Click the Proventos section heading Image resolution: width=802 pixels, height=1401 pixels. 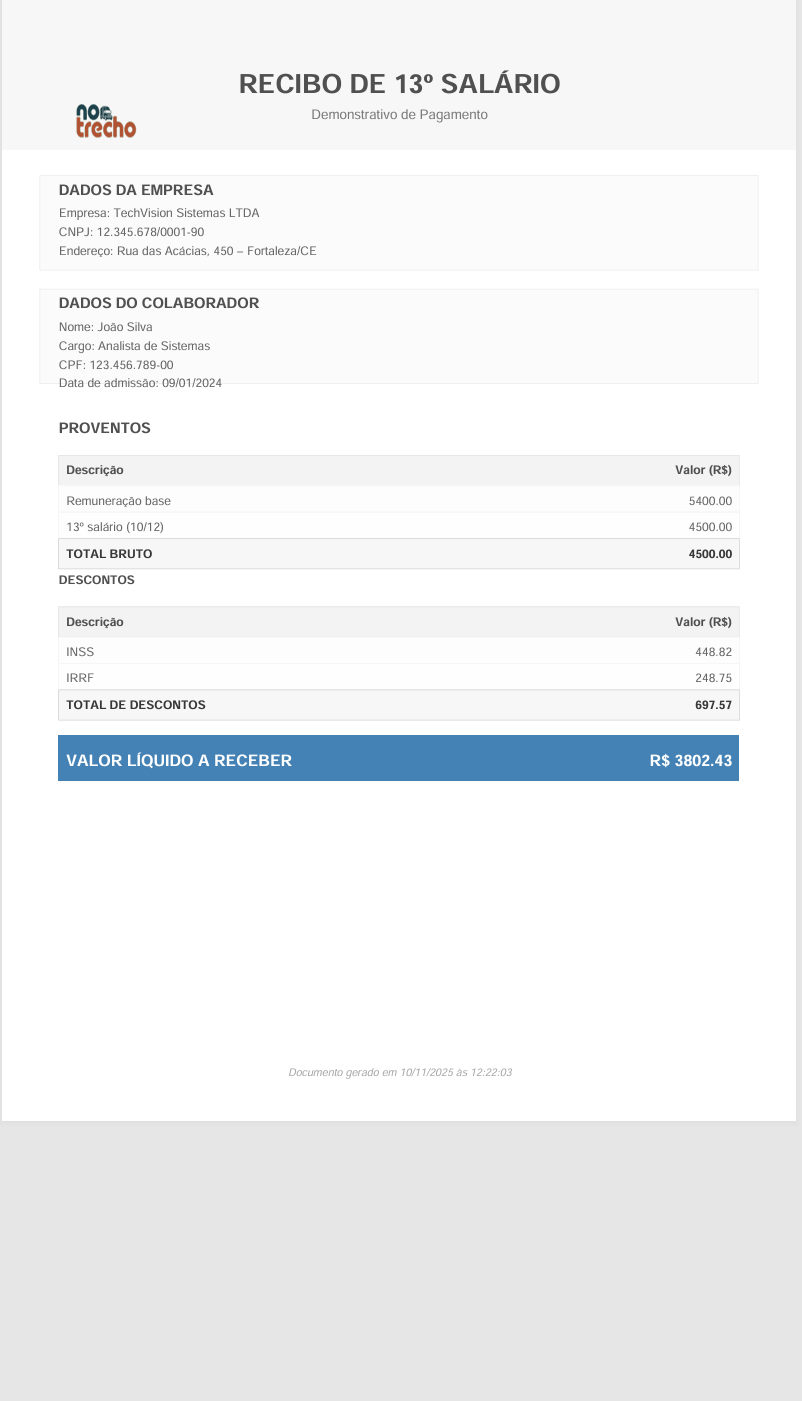point(104,428)
